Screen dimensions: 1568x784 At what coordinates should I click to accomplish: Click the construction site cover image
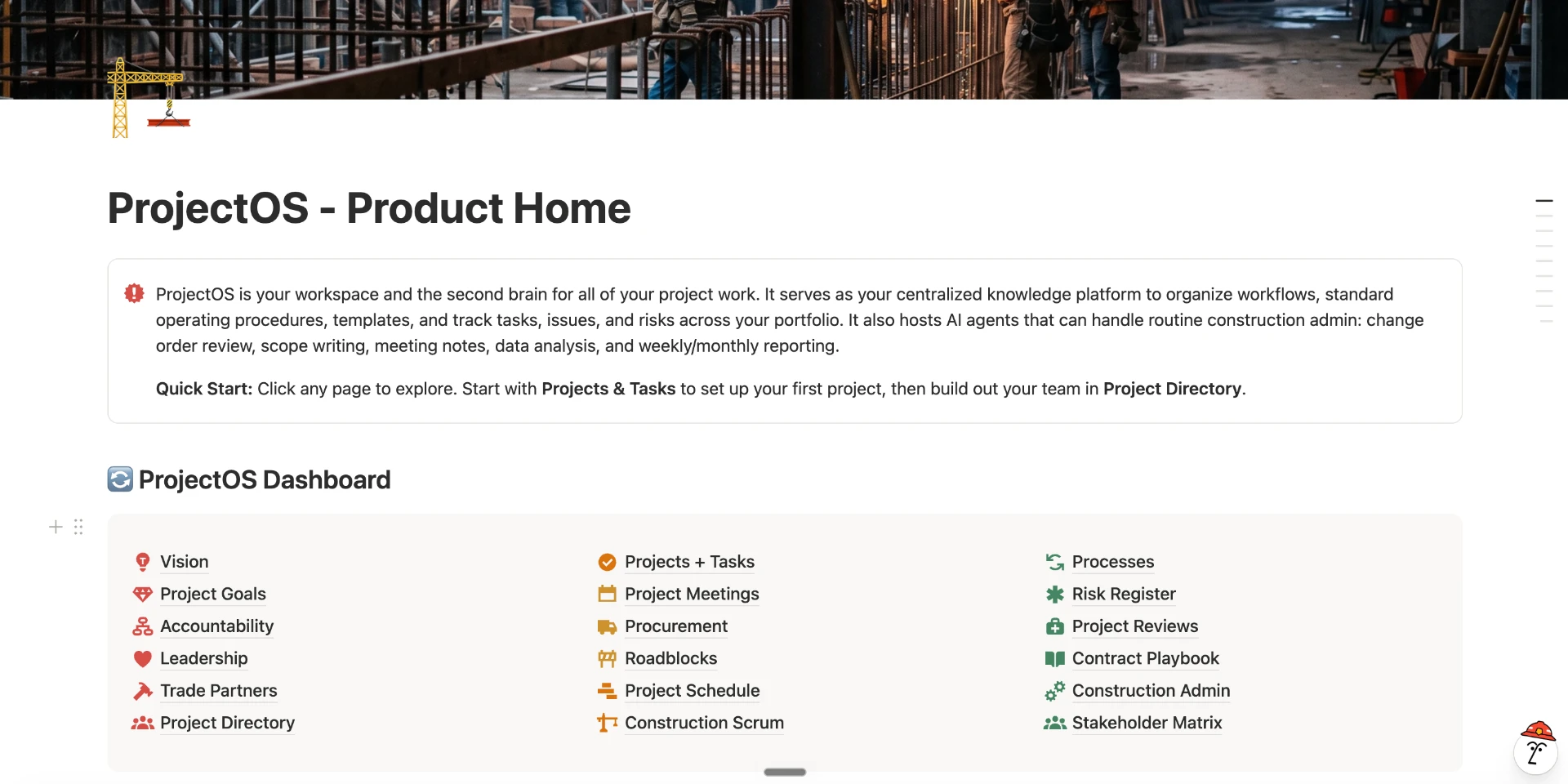784,49
